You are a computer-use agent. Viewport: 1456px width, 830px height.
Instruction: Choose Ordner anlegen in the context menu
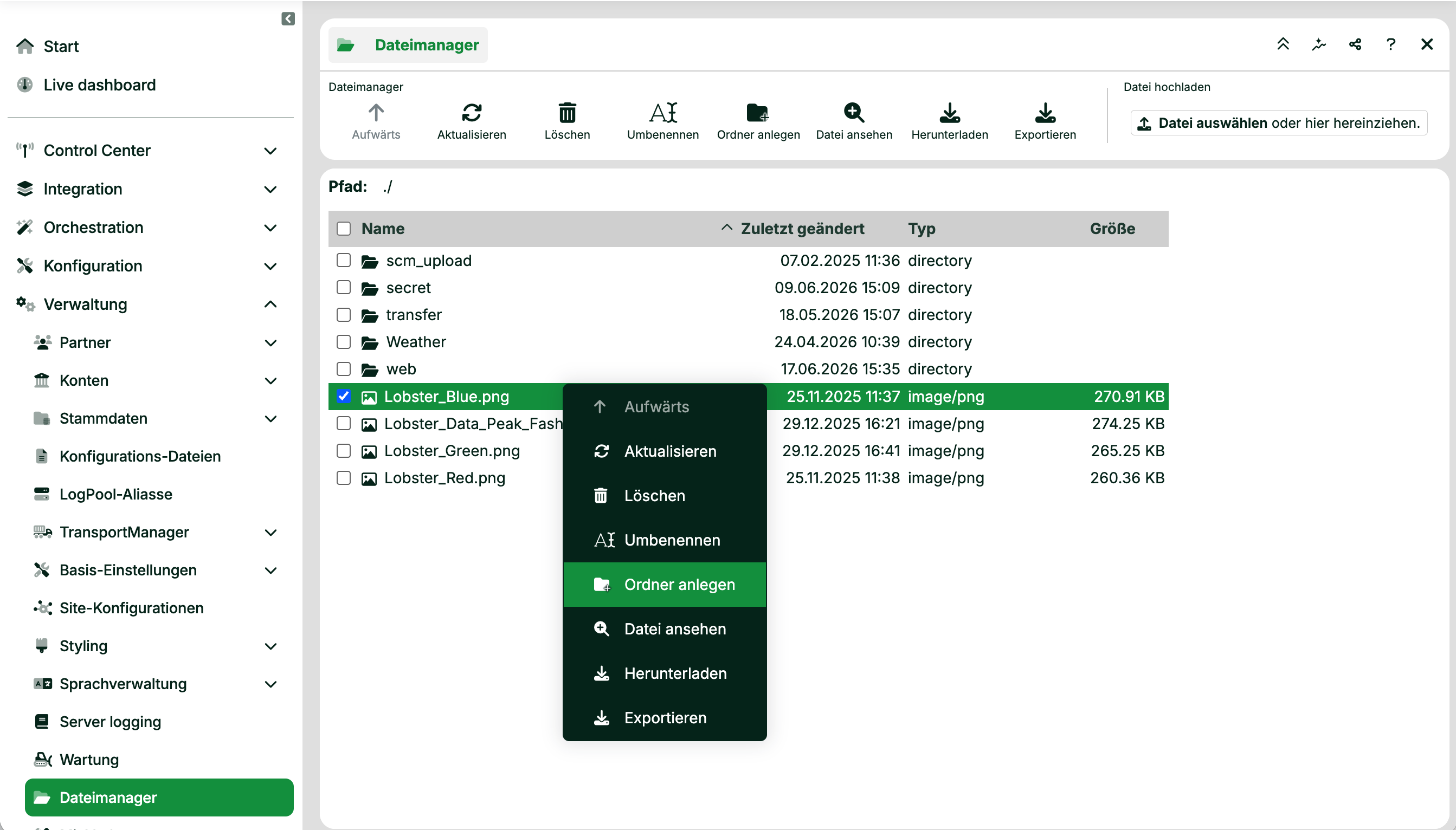(665, 585)
